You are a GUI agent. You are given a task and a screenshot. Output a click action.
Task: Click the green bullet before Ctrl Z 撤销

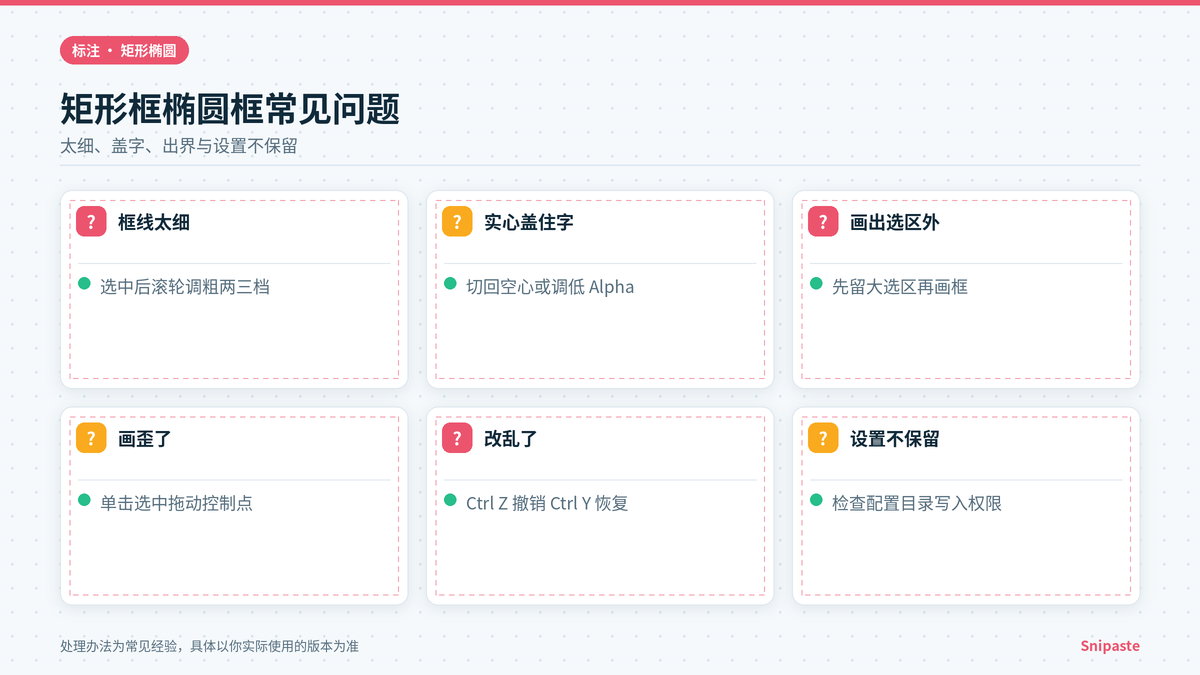click(451, 500)
